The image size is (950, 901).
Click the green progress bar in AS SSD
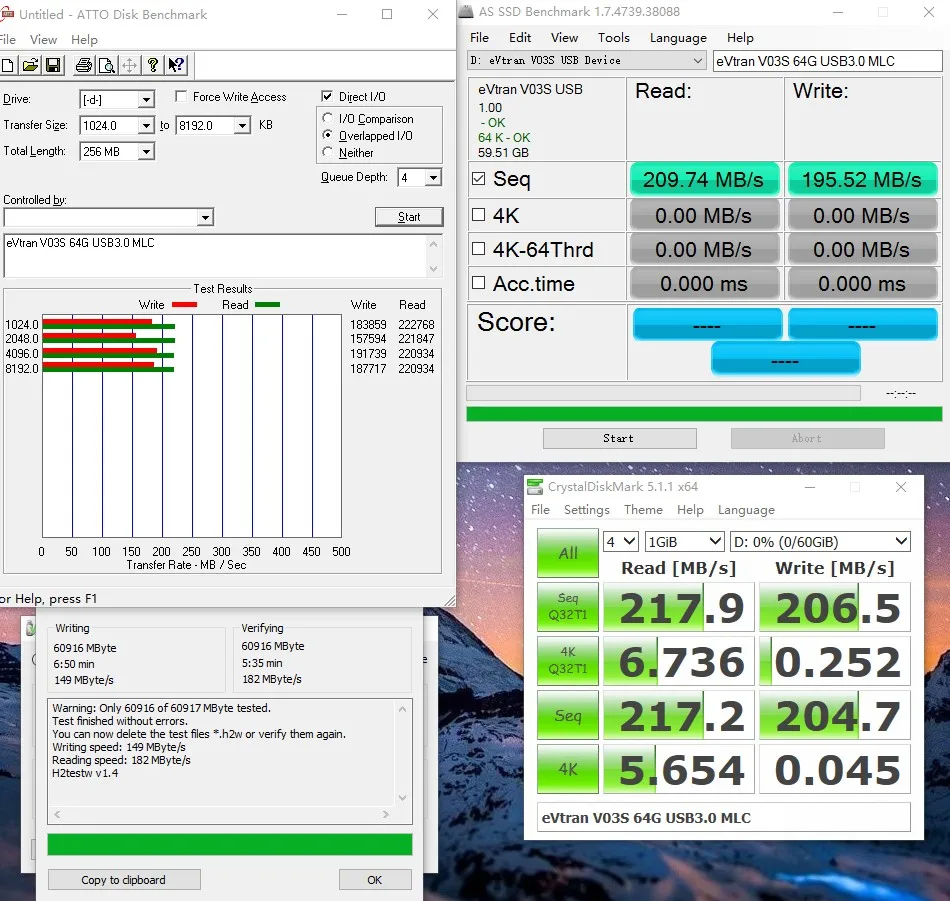pos(704,414)
